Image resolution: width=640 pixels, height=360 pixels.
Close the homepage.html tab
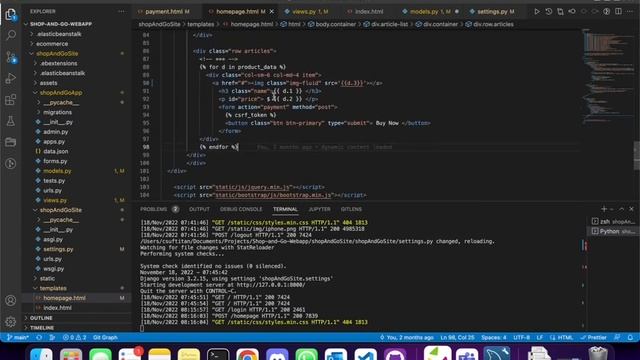(x=272, y=11)
